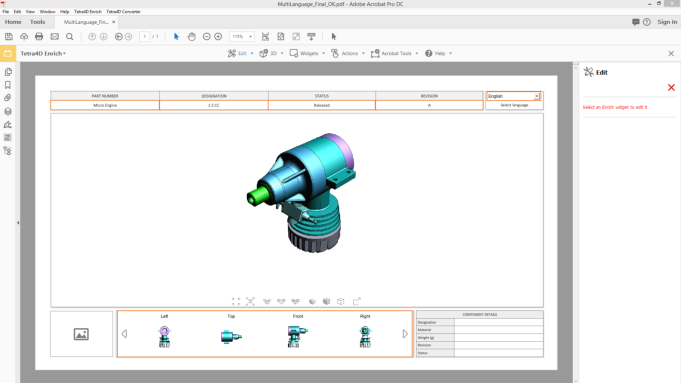Open the Widgets dropdown arrow
The image size is (681, 384).
[x=324, y=53]
